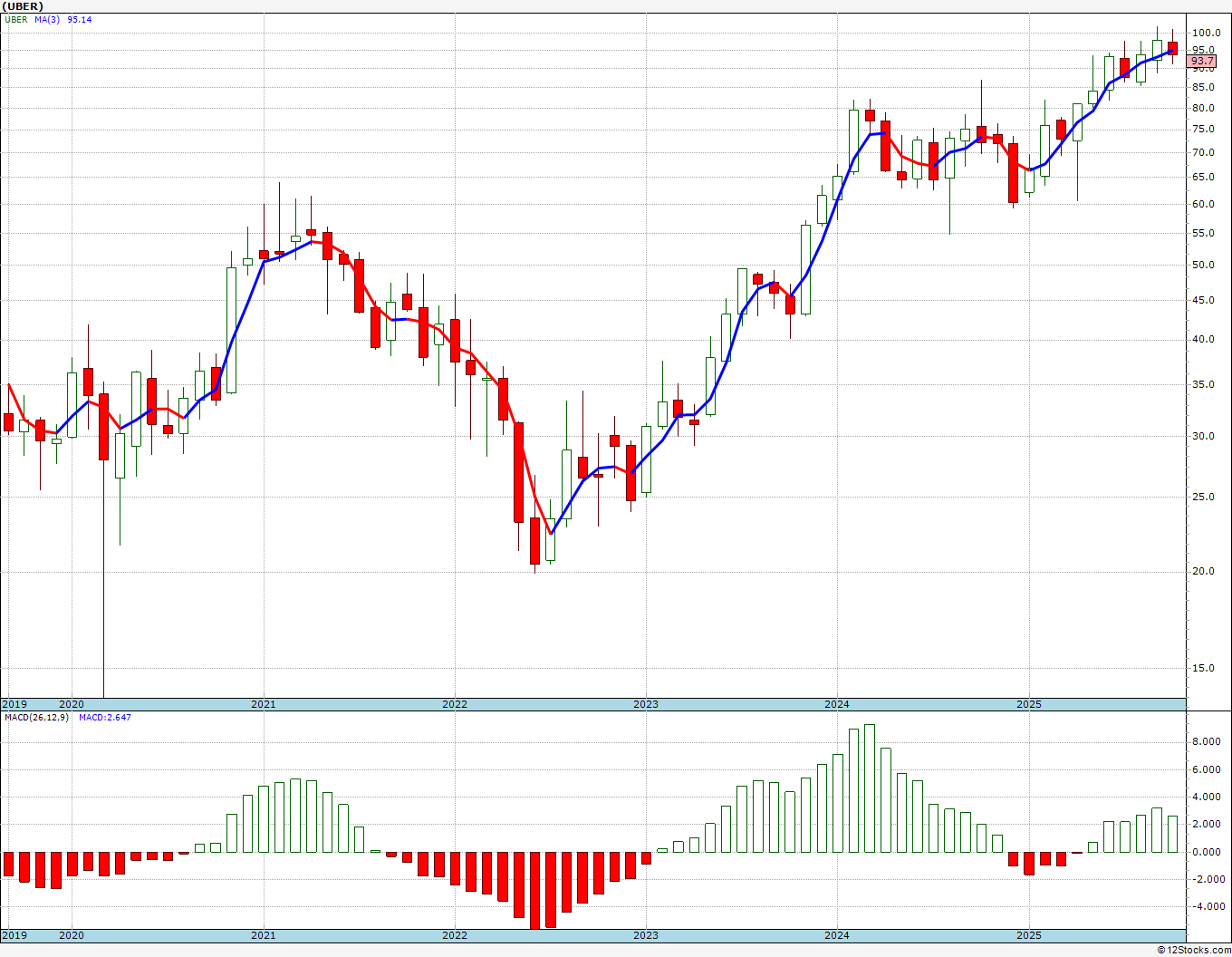
Task: Click 2023 on the MACD panel time axis
Action: (646, 935)
